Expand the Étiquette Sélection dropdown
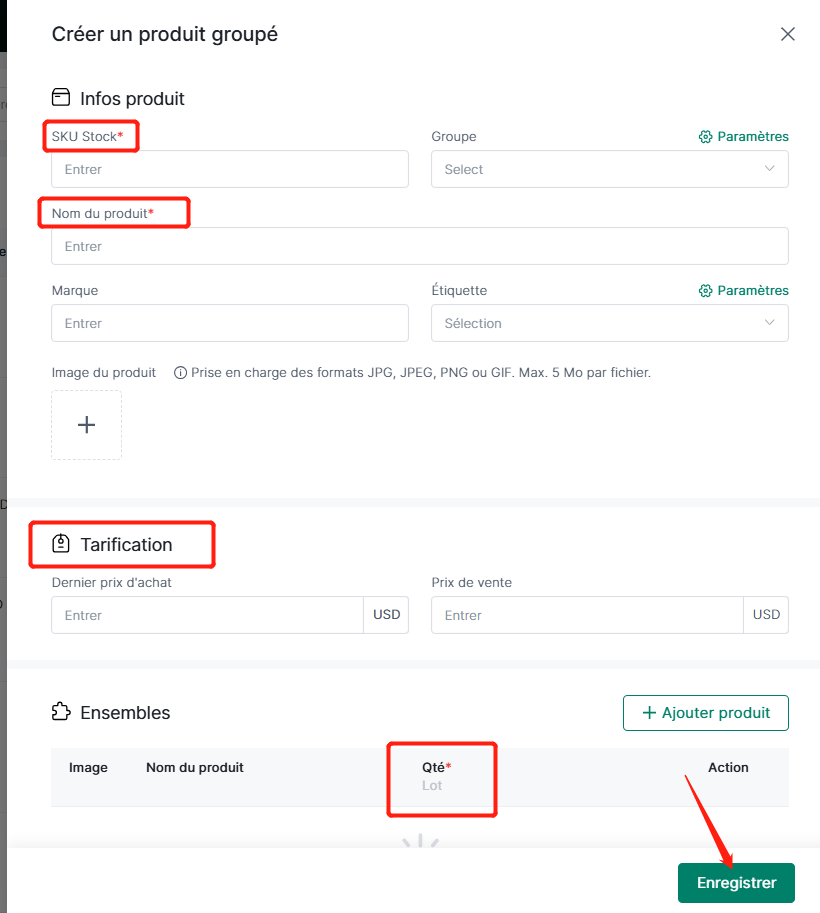820x913 pixels. [610, 323]
